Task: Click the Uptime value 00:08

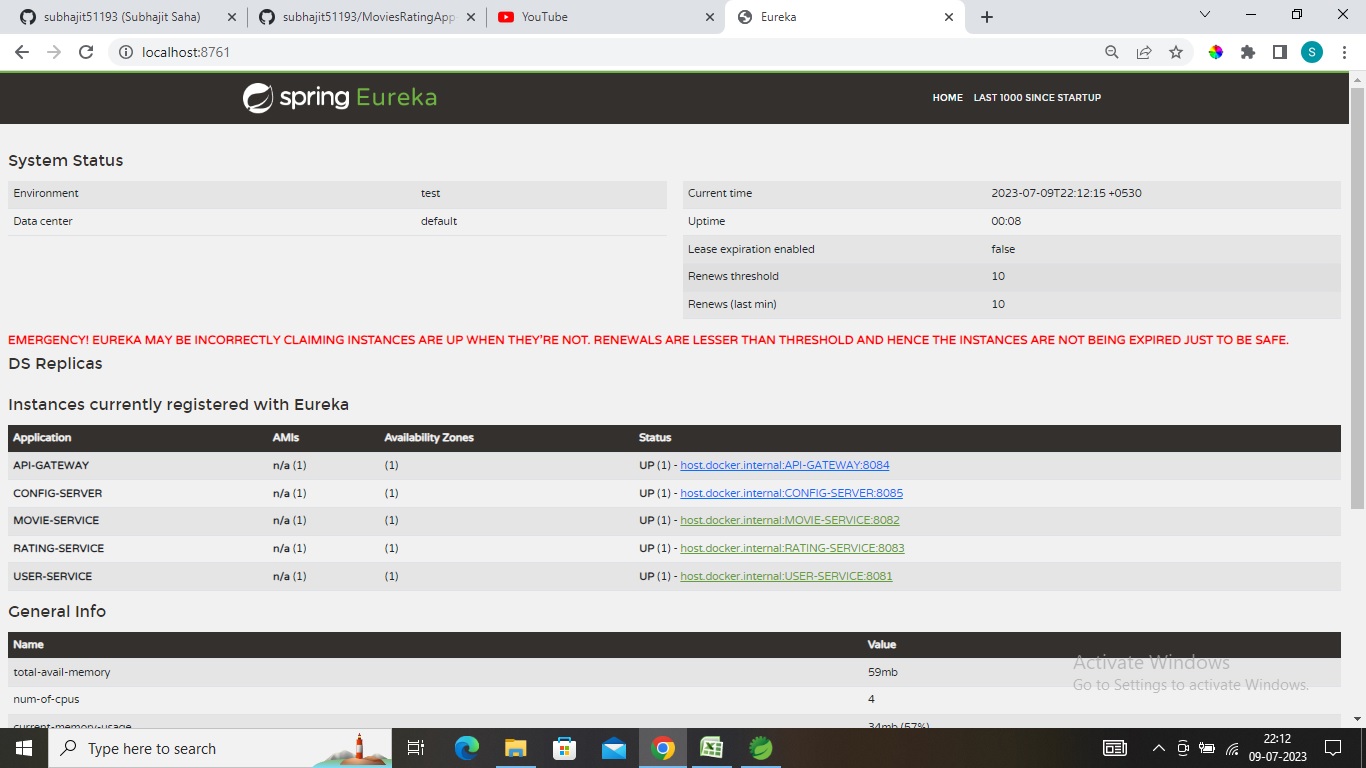Action: (1006, 221)
